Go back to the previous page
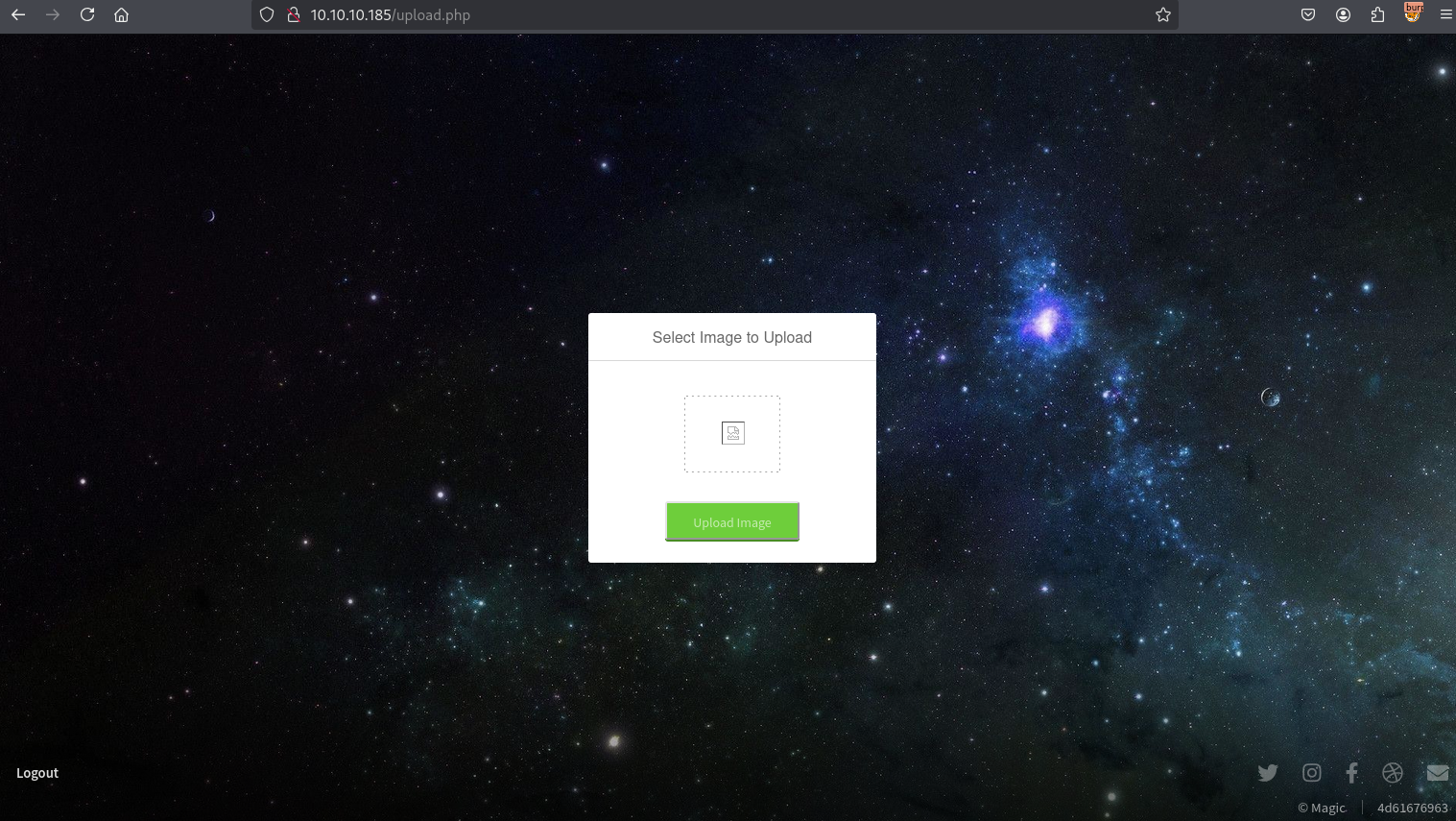Image resolution: width=1456 pixels, height=821 pixels. point(18,14)
